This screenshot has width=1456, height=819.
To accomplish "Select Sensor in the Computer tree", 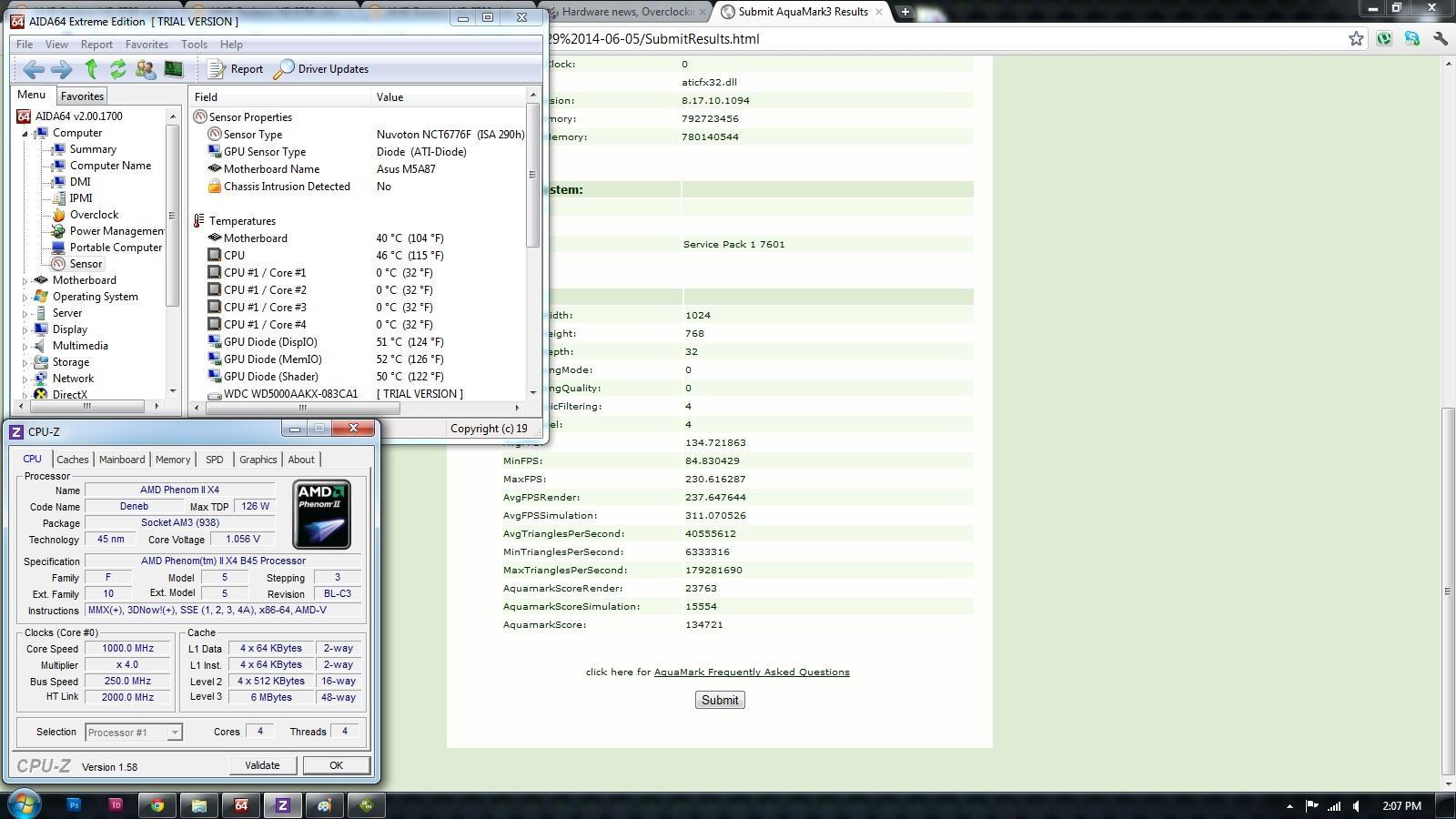I will pyautogui.click(x=76, y=264).
